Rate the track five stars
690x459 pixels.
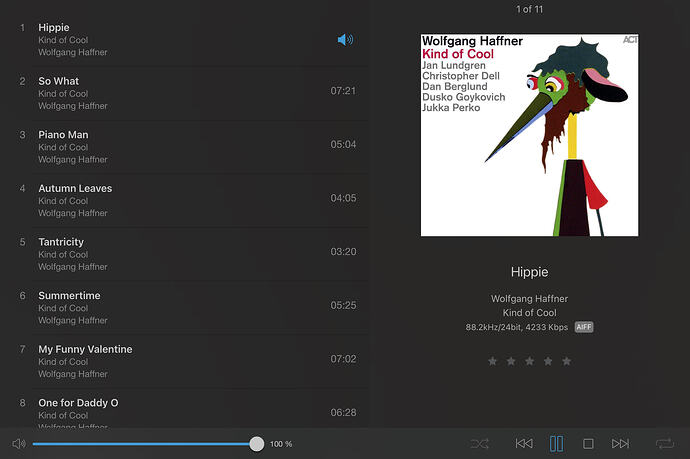(566, 361)
